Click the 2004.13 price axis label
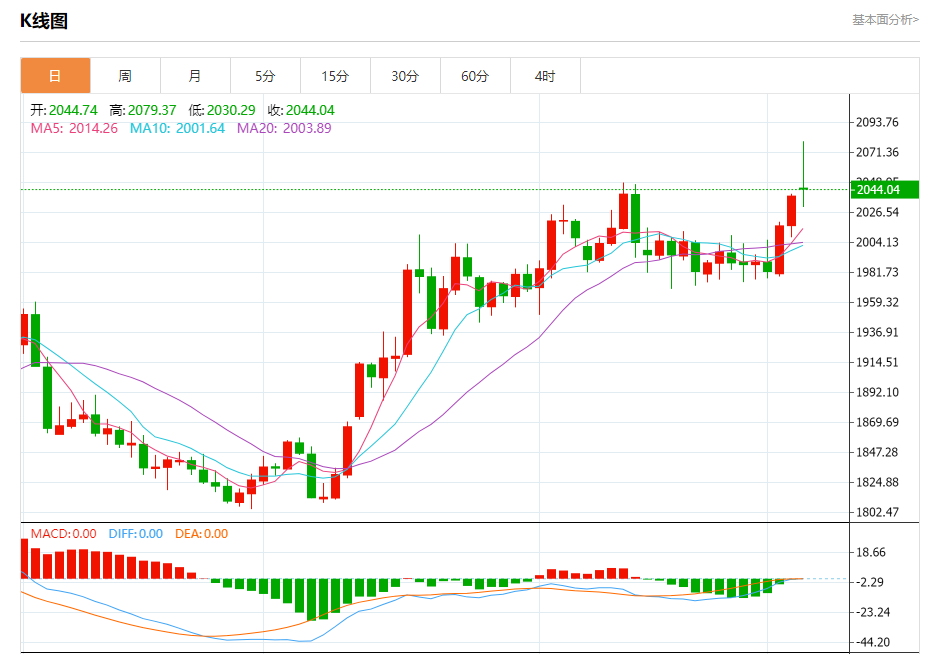The image size is (928, 654). 877,242
